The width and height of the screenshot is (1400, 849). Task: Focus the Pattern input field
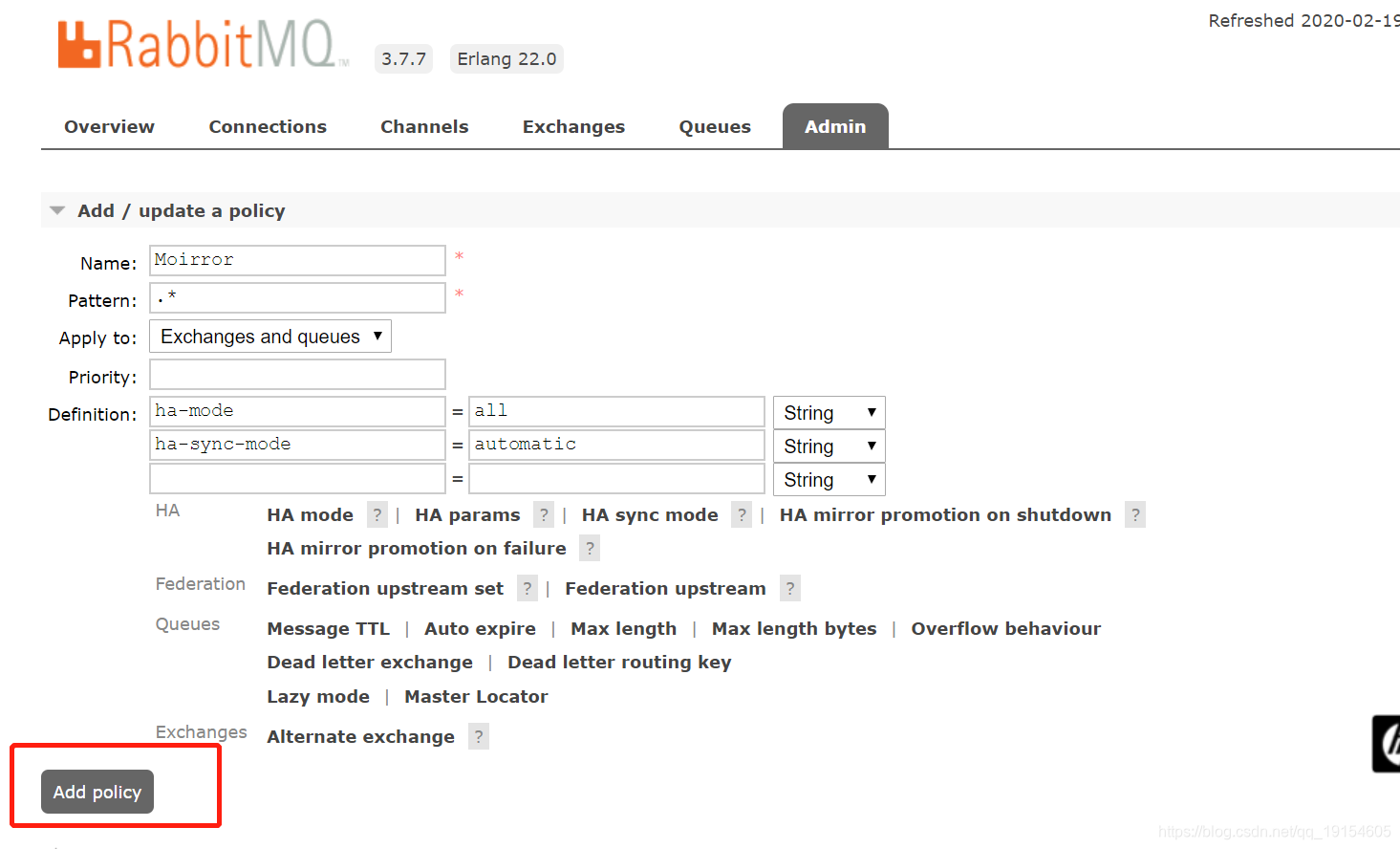[297, 298]
